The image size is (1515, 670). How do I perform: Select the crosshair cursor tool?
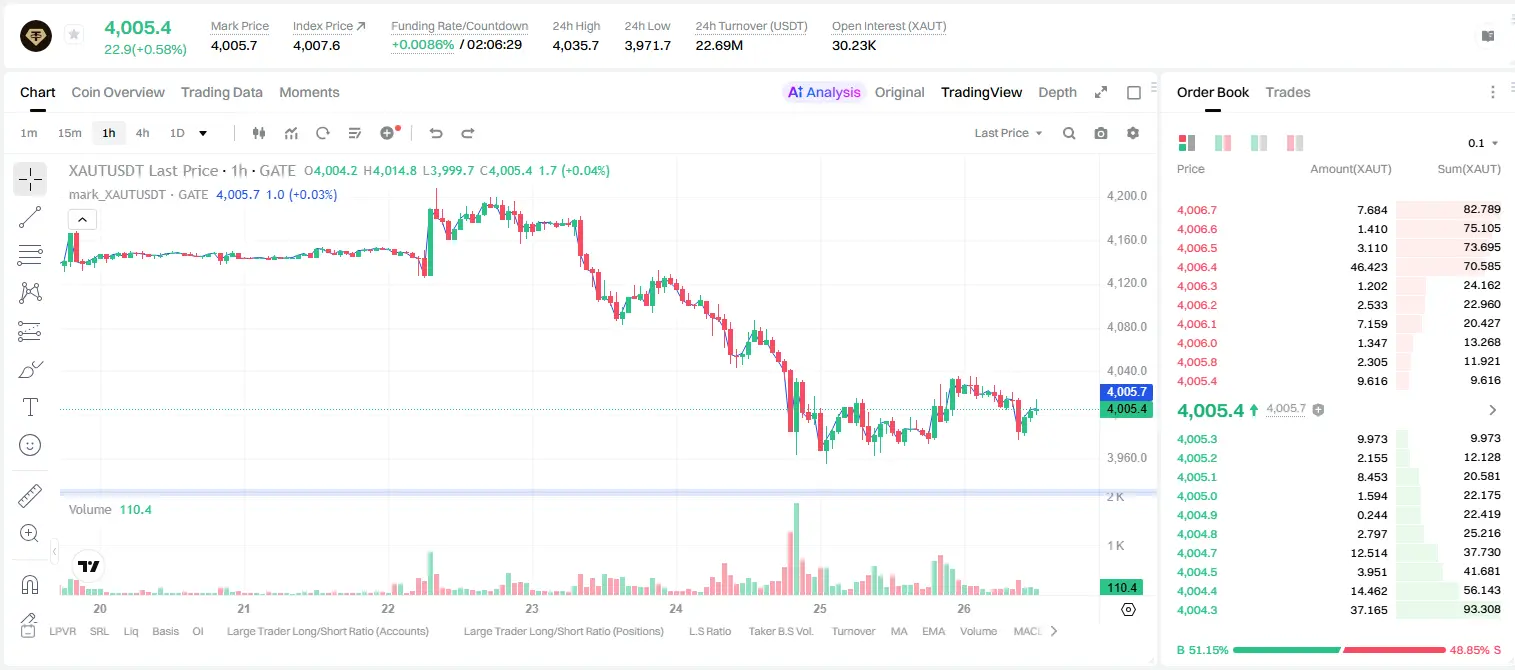[30, 179]
